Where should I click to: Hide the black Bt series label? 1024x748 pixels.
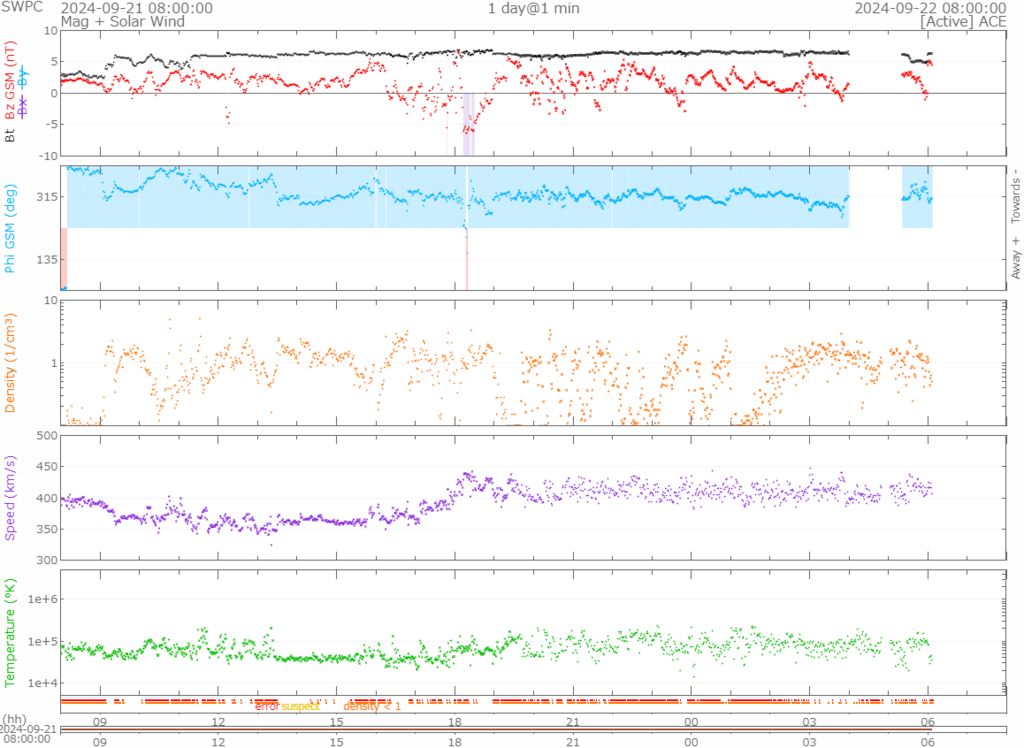pyautogui.click(x=11, y=133)
